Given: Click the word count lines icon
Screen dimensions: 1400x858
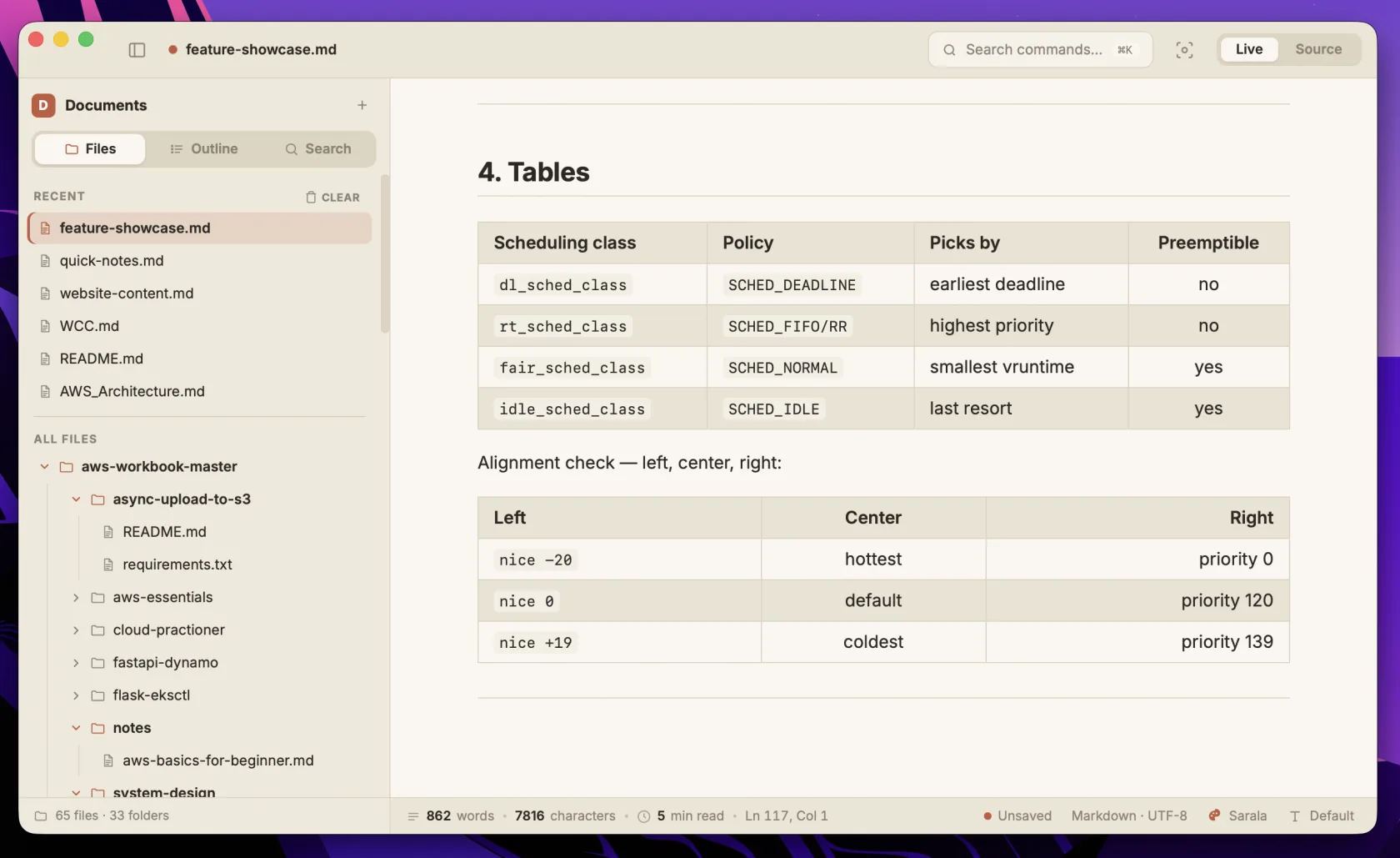Looking at the screenshot, I should coord(412,816).
